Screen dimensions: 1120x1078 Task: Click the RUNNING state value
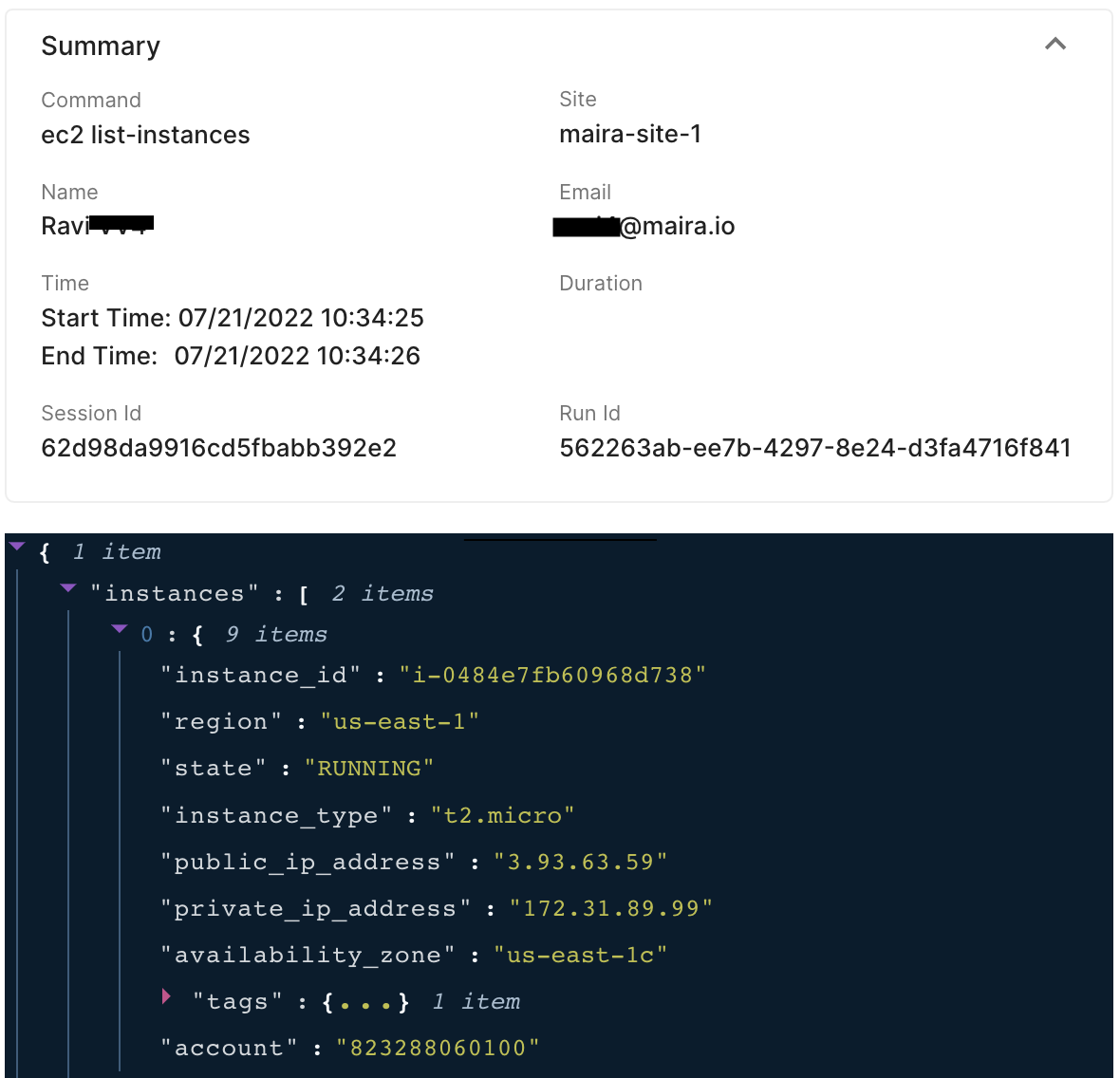coord(368,768)
